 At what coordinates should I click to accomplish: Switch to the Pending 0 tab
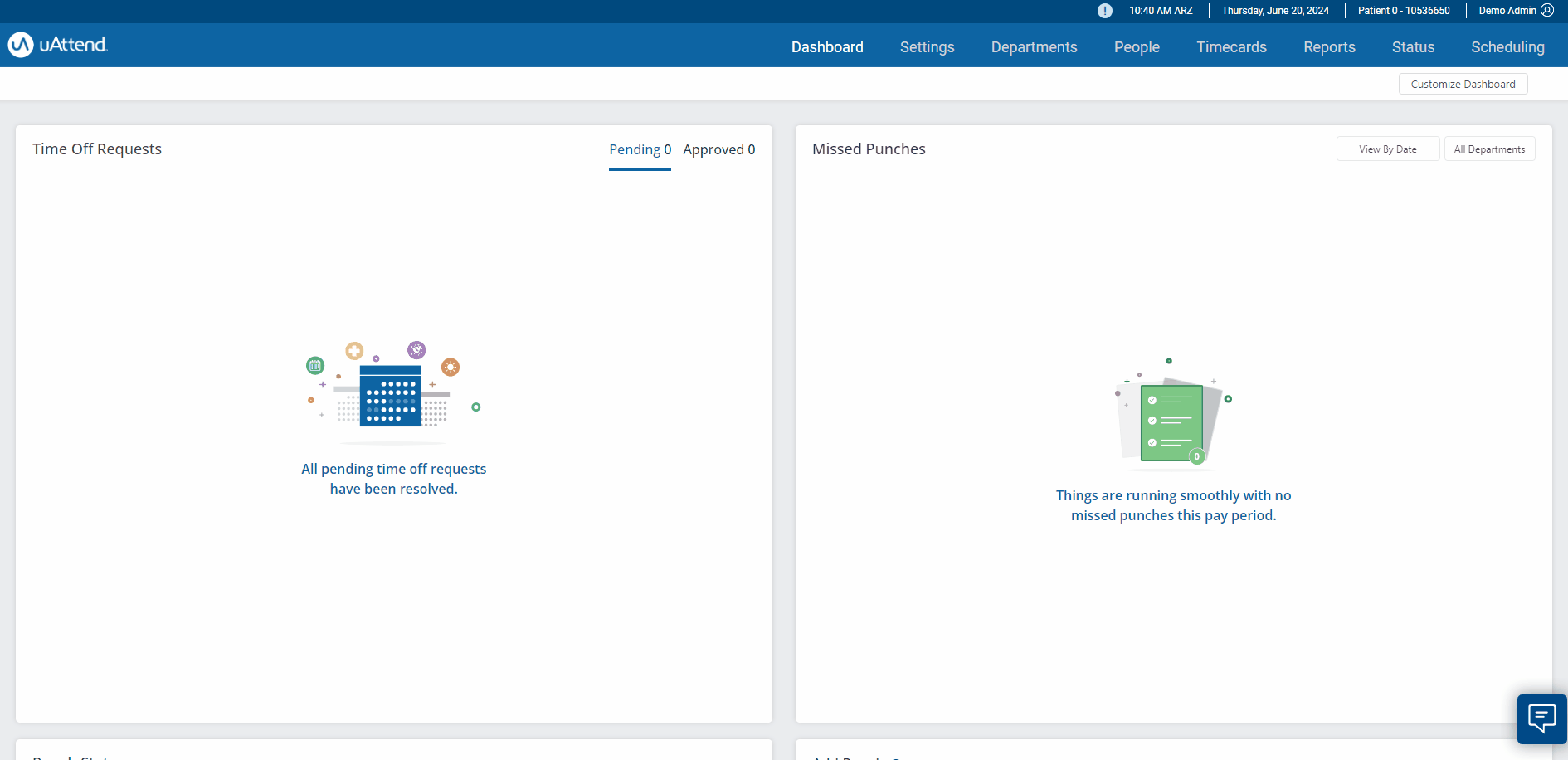[x=640, y=149]
